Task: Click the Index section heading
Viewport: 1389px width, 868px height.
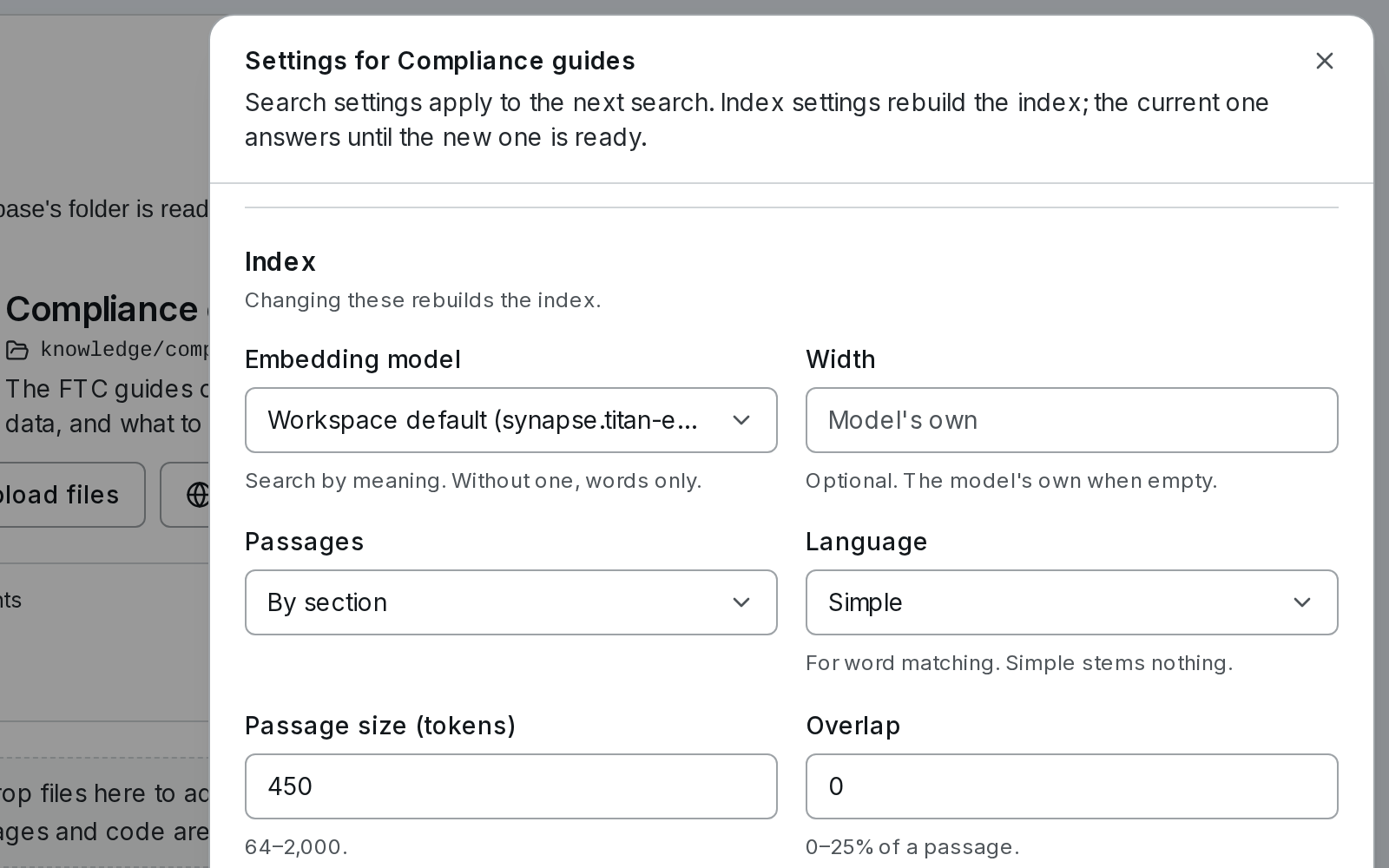Action: [280, 262]
